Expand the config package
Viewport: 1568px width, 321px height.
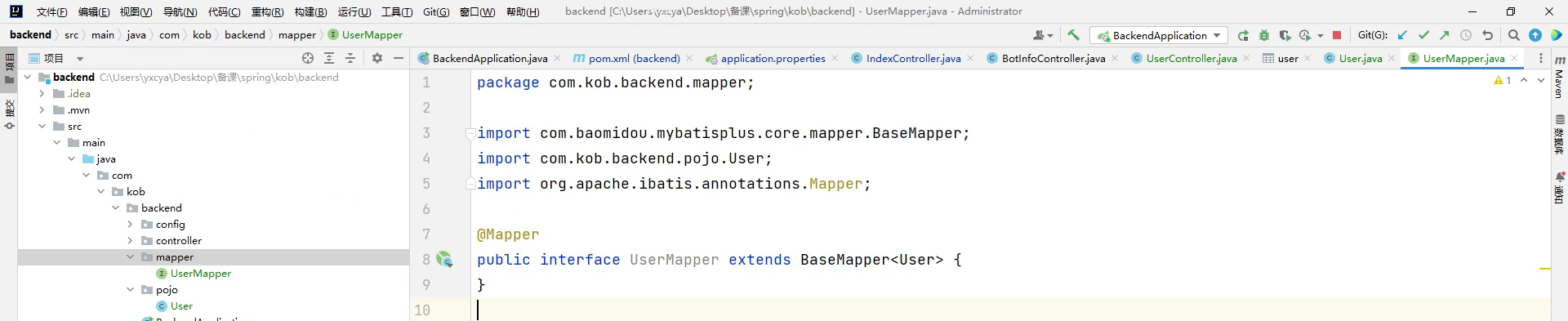[x=130, y=224]
